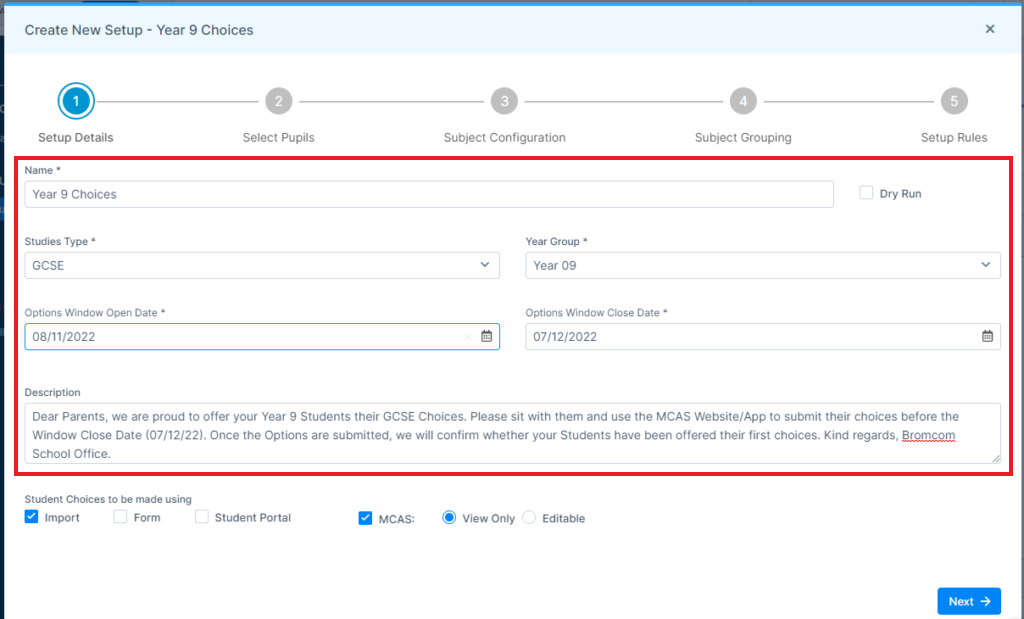The width and height of the screenshot is (1024, 619).
Task: Click into the Description text area
Action: click(x=513, y=434)
